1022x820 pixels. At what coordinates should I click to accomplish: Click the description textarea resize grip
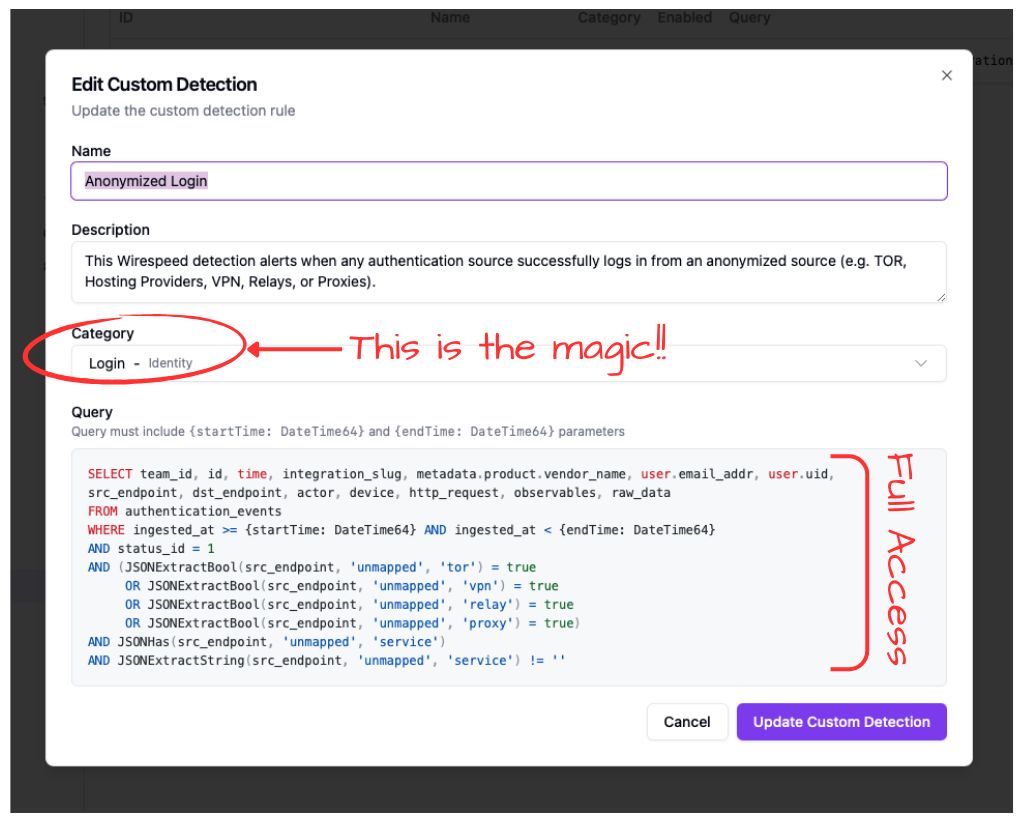tap(939, 295)
